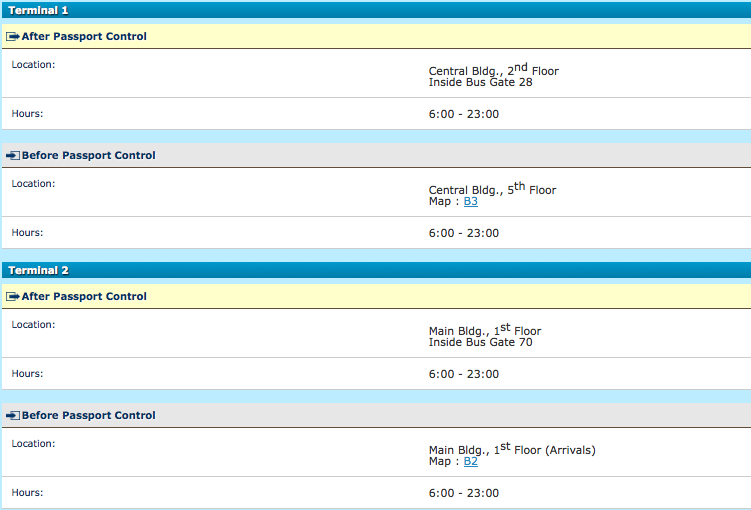Click Central Bldg., 2nd Floor location text
This screenshot has width=751, height=510.
[494, 69]
